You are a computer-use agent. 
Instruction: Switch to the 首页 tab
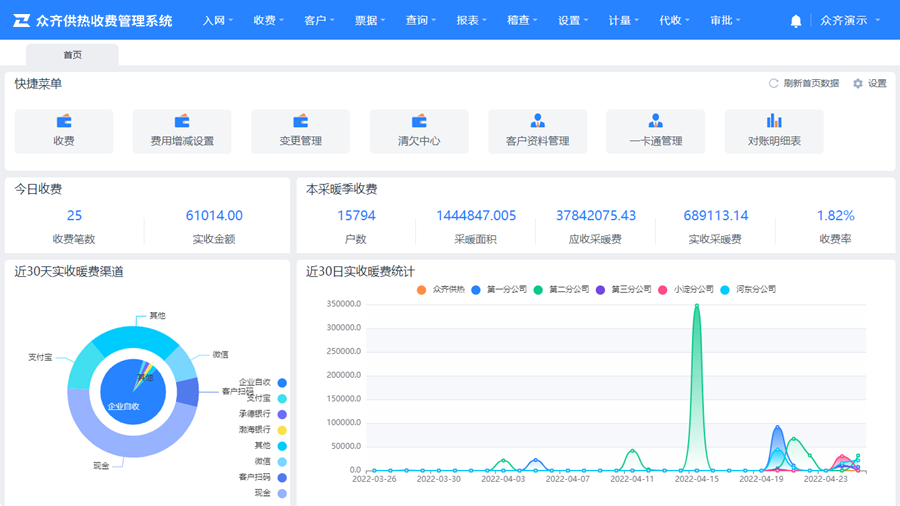(x=72, y=55)
